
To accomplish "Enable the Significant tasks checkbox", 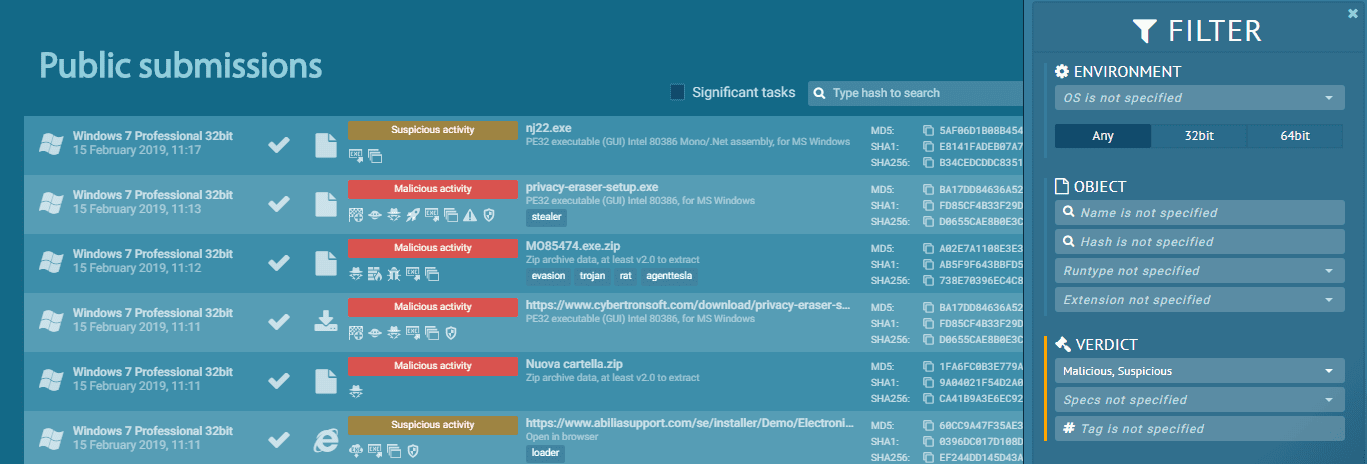I will (x=677, y=92).
